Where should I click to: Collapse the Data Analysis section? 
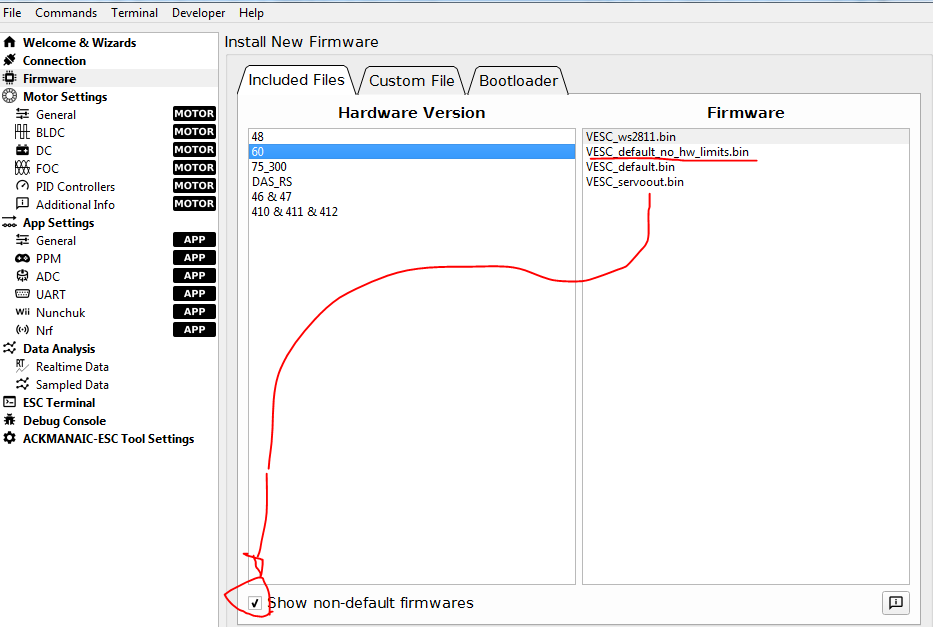click(59, 349)
